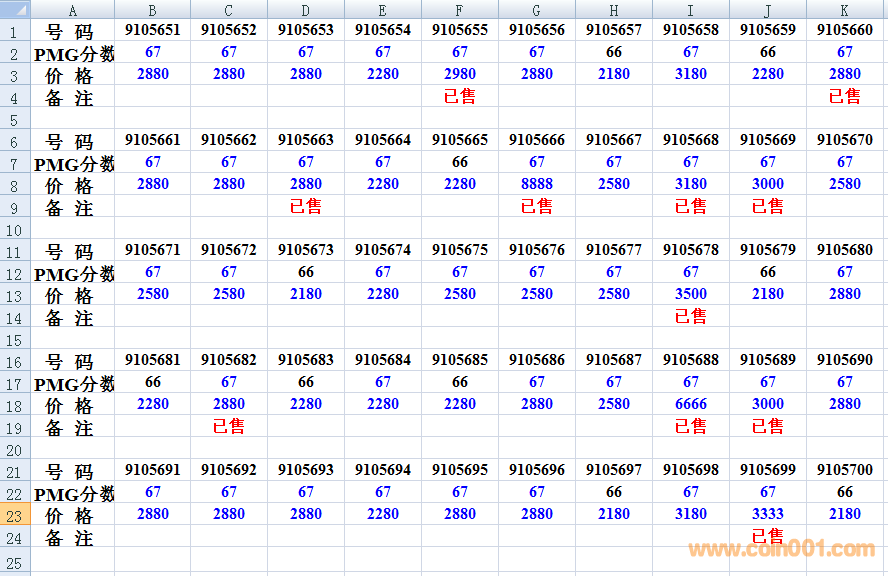Viewport: 888px width, 576px height.
Task: Select the cell with price 3333
Action: 768,514
